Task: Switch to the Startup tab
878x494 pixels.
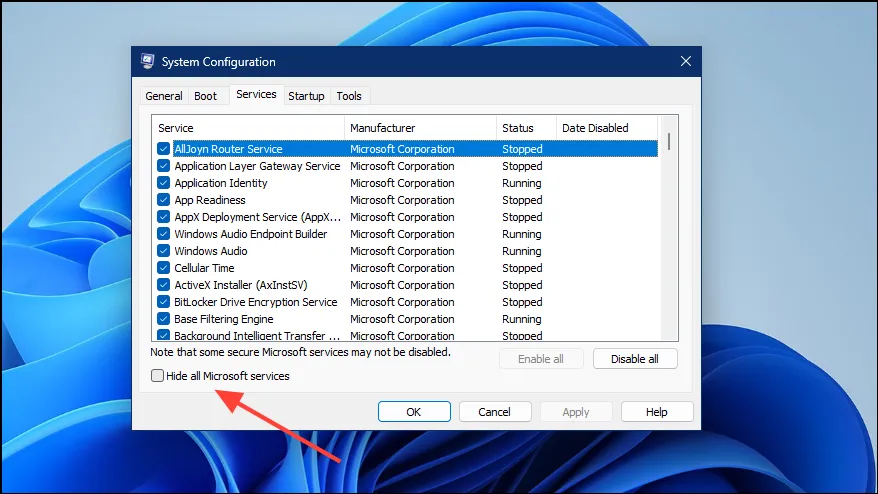Action: [306, 96]
